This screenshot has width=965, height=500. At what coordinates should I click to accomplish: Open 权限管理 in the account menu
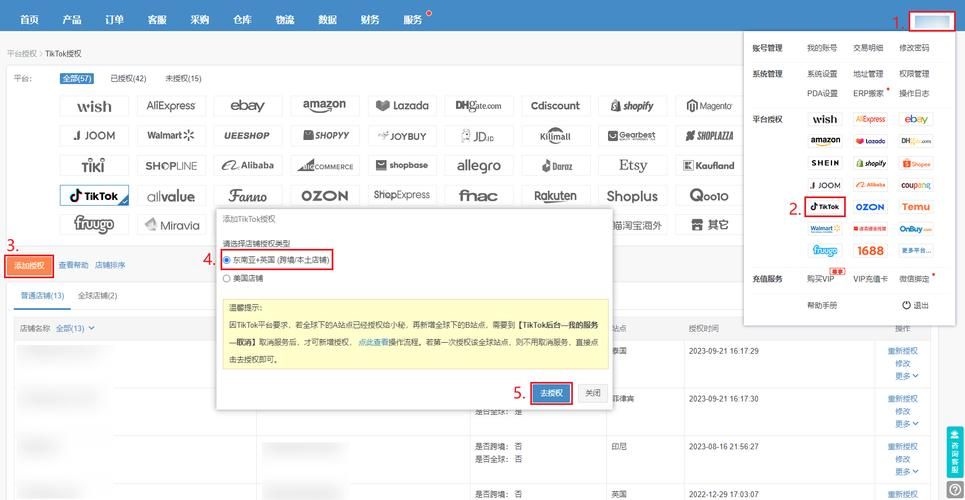[x=914, y=74]
